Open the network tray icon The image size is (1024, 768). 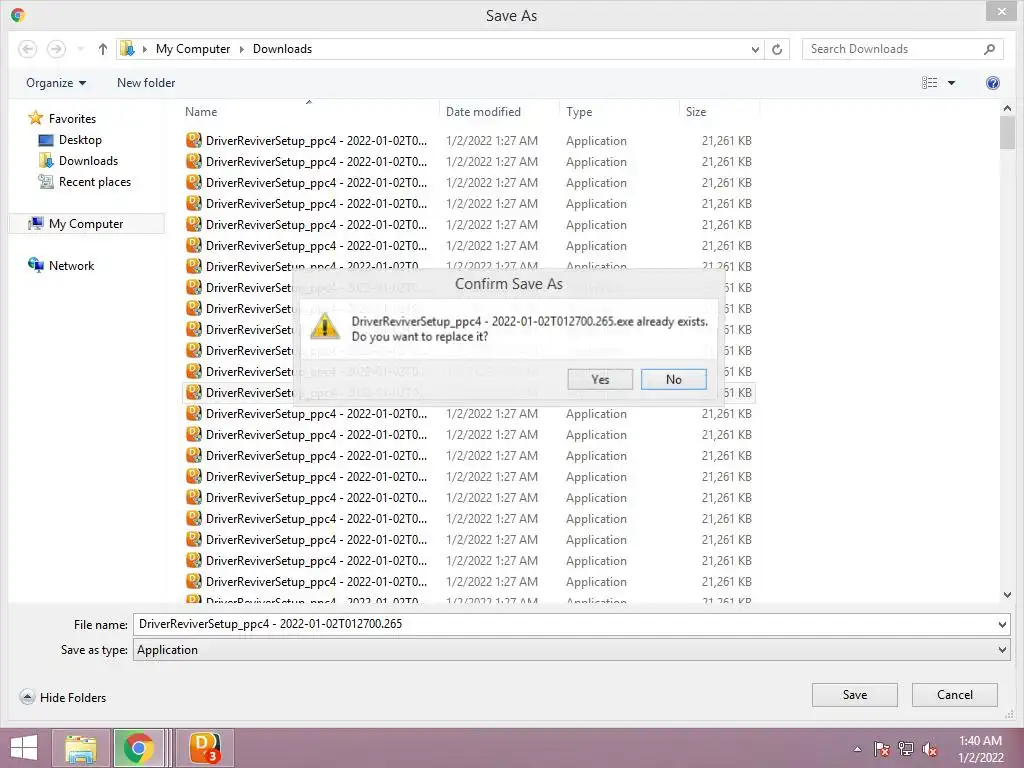(906, 749)
